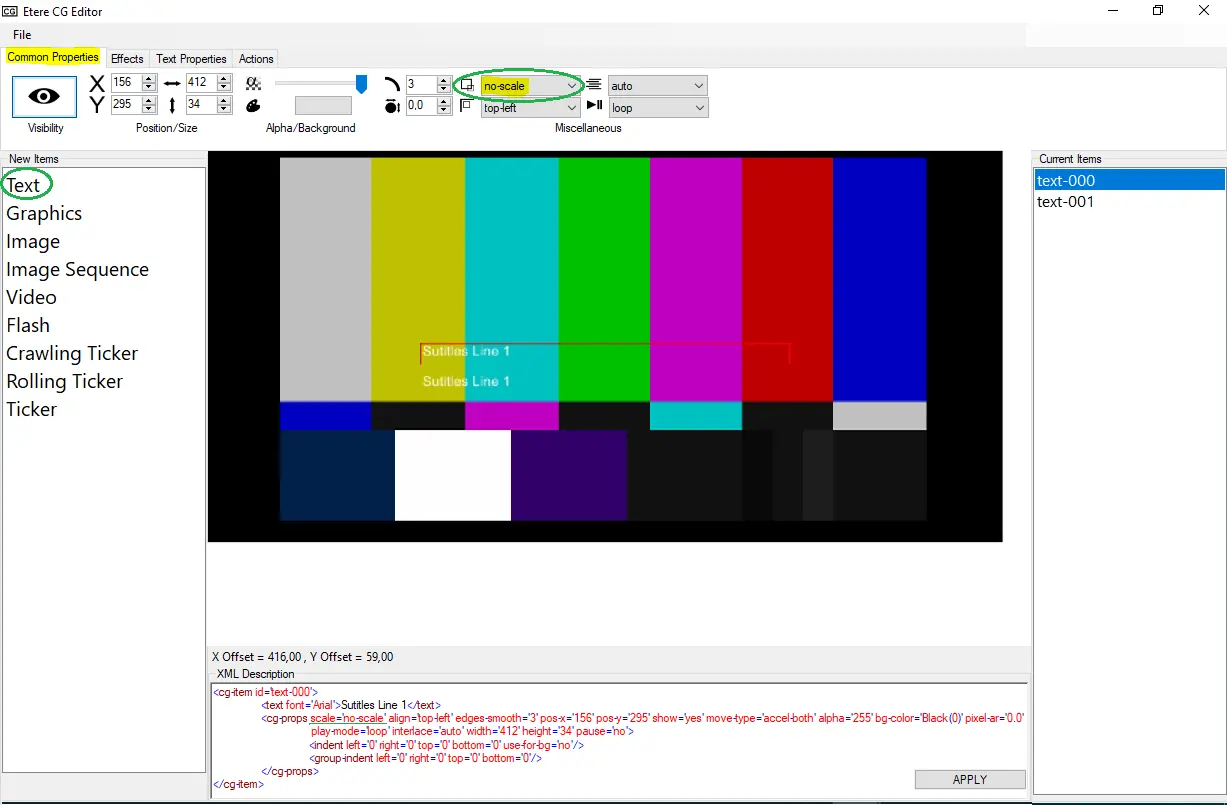Click the alignment flag icon beside top-left
This screenshot has height=805, width=1227.
[x=467, y=106]
